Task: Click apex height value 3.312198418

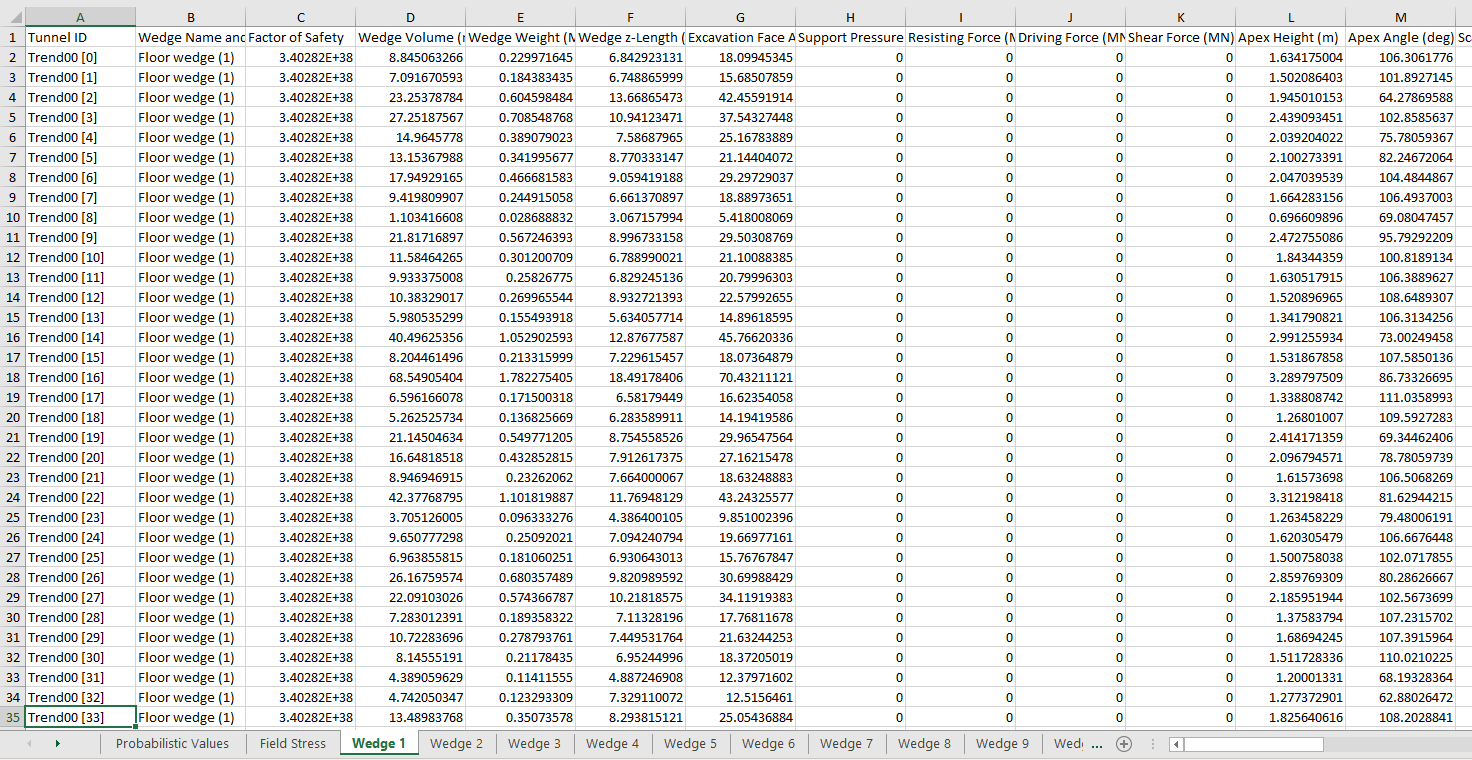Action: pos(1290,497)
